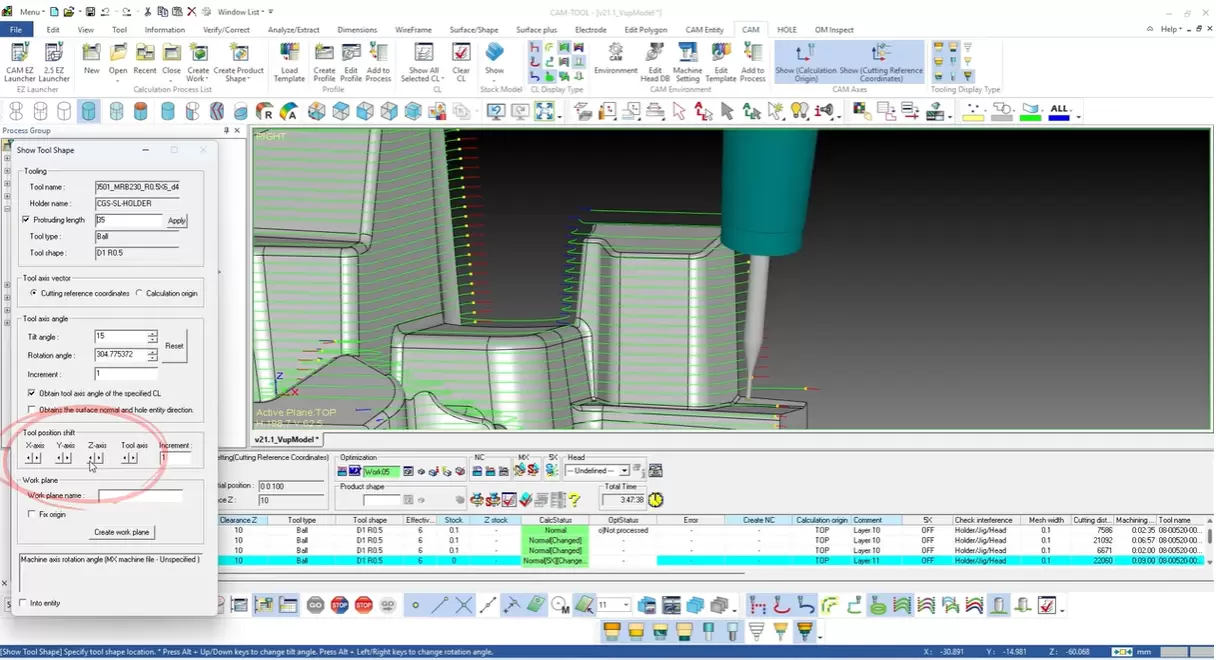
Task: Select the Calculation origin radio button
Action: (139, 293)
